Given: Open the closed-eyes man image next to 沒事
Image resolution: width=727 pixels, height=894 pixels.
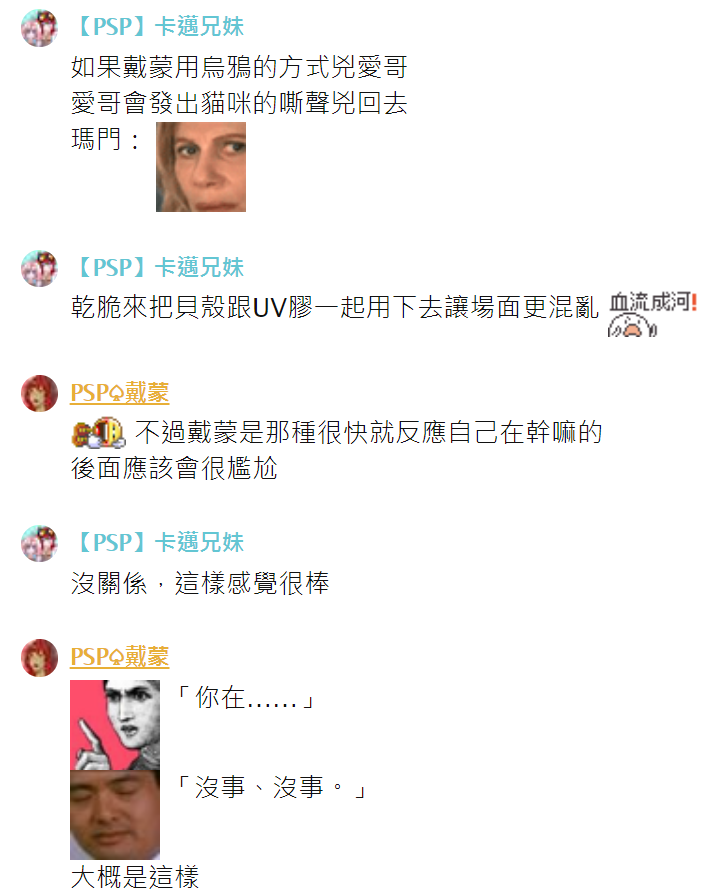Looking at the screenshot, I should tap(115, 815).
